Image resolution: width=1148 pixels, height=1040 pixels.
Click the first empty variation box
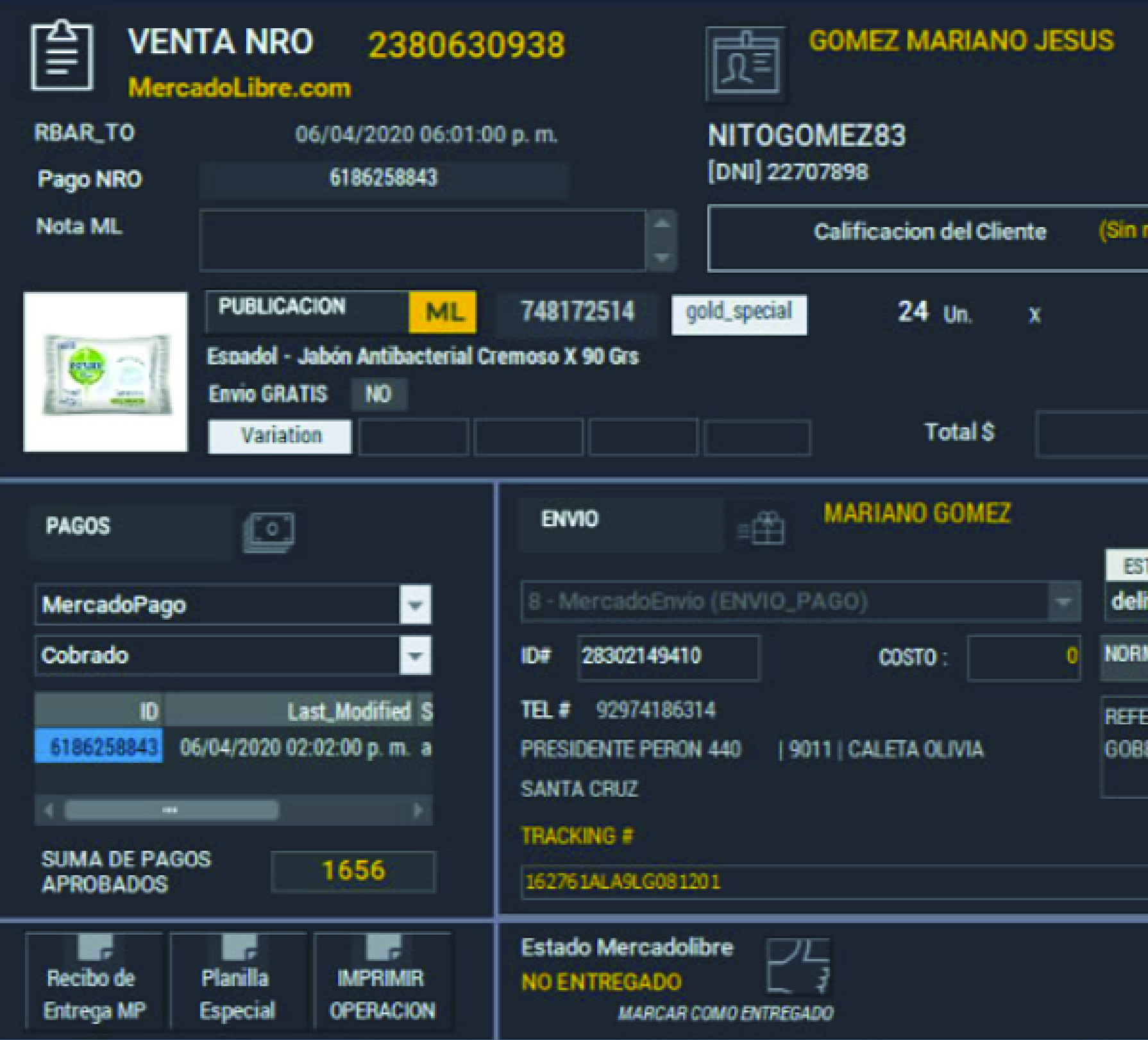pos(414,437)
